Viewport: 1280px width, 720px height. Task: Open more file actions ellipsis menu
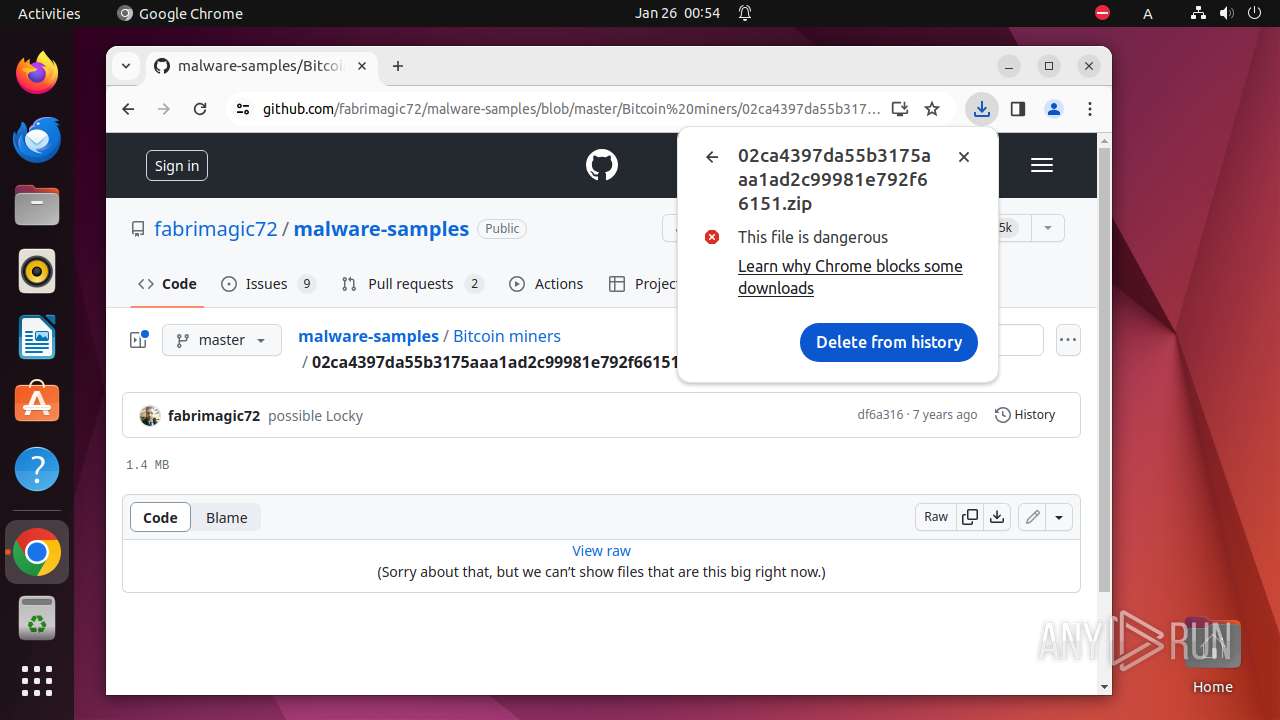tap(1068, 340)
